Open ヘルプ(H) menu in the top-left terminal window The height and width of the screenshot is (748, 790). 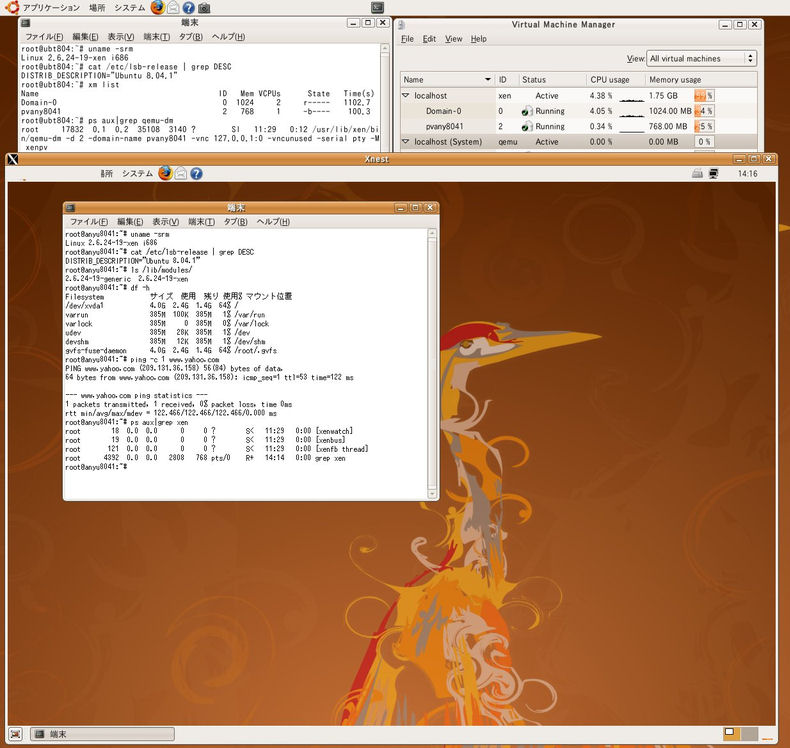228,37
